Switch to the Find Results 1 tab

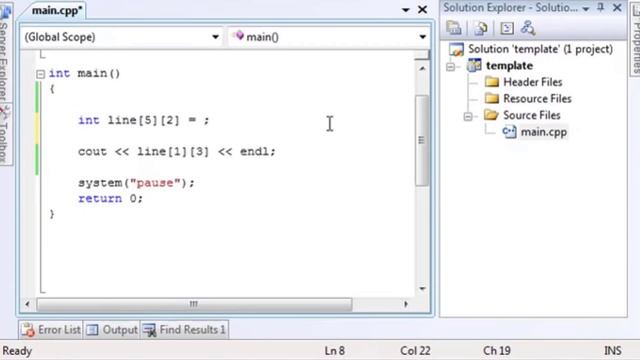[x=184, y=330]
